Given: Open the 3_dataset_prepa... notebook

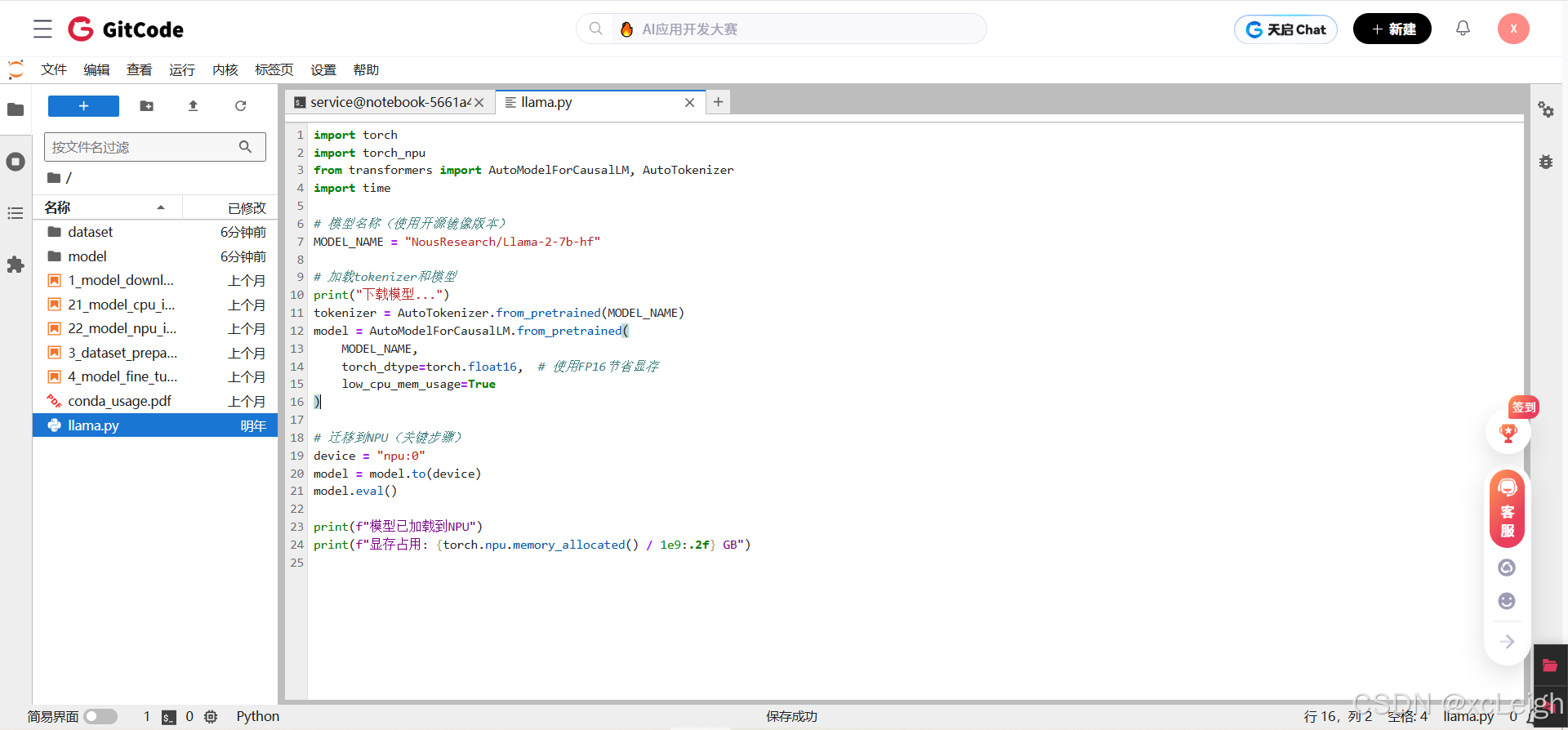Looking at the screenshot, I should point(155,353).
